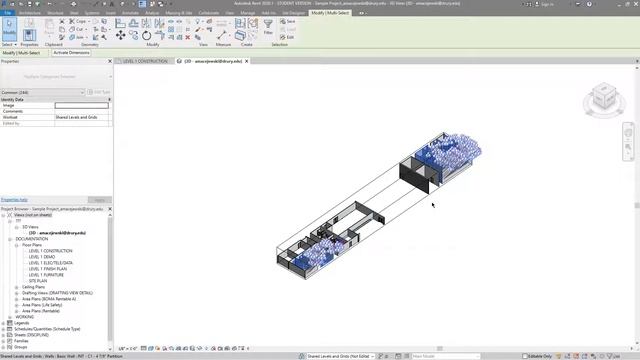Collapse the Floor Plans tree node
This screenshot has width=640, height=360.
tap(17, 245)
